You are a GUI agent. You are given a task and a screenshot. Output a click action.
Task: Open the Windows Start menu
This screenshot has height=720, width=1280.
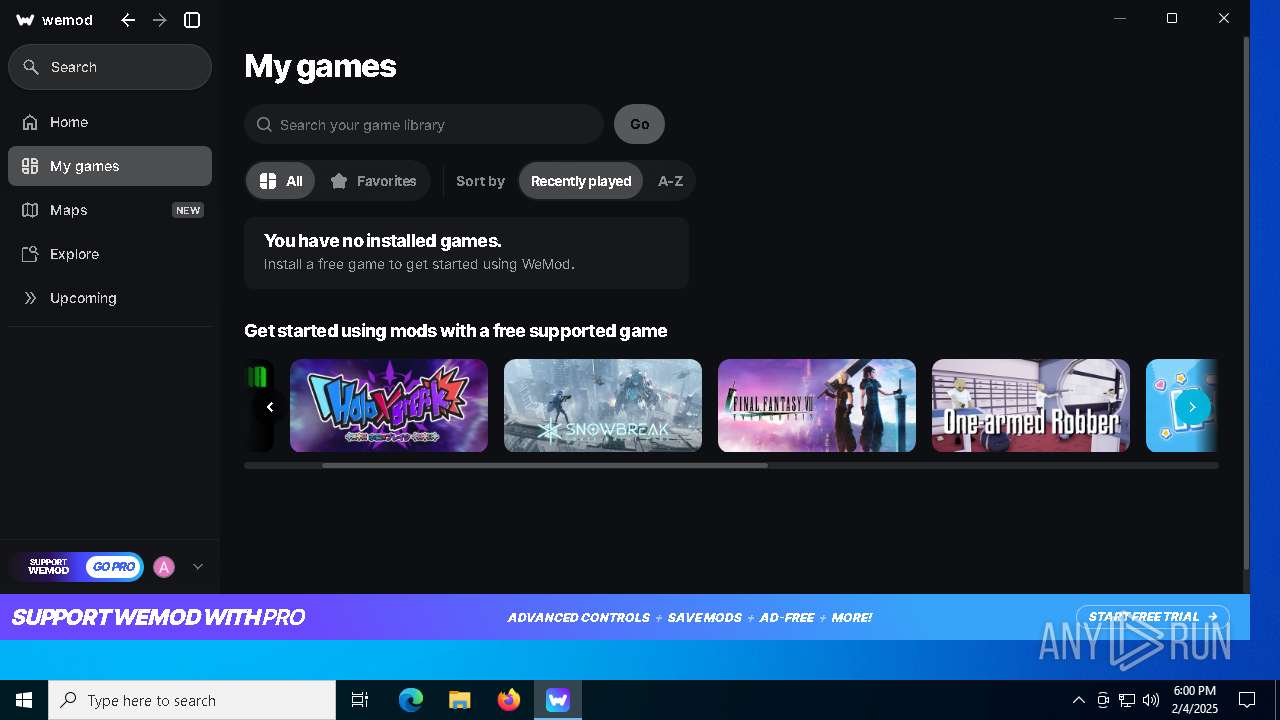[24, 700]
